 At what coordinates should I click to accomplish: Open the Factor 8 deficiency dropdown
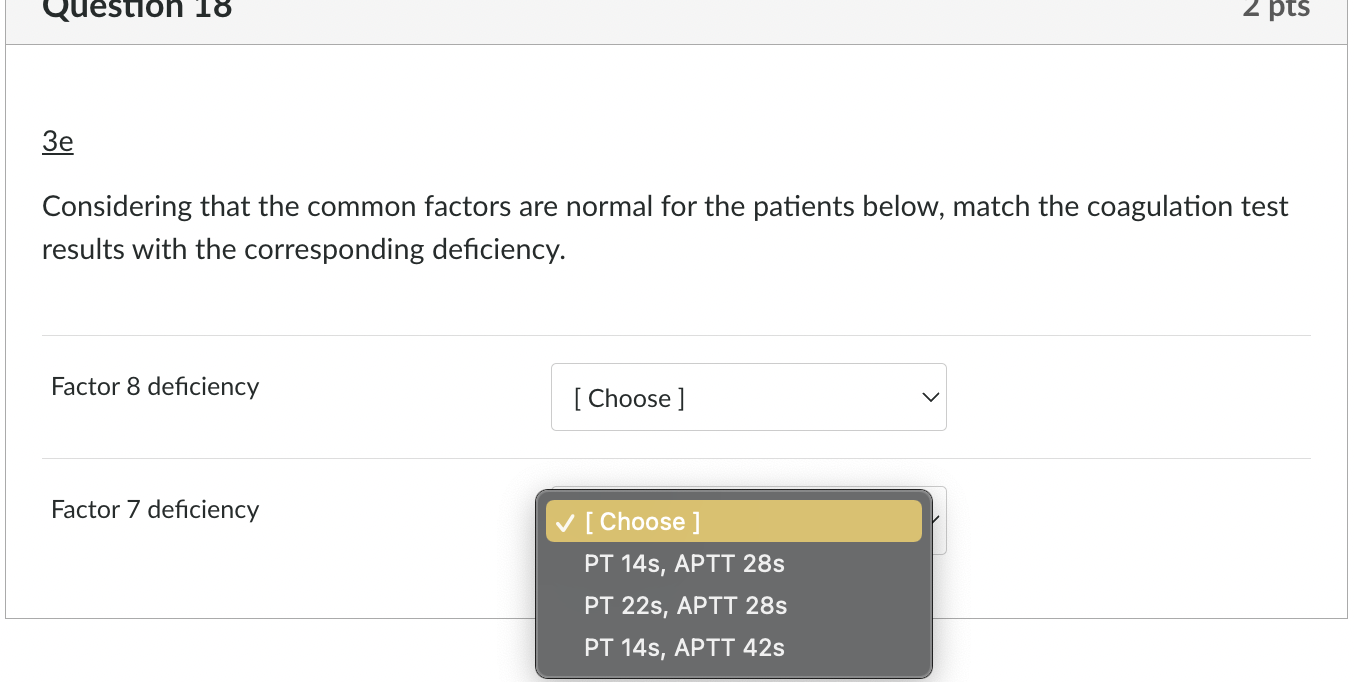(x=748, y=397)
